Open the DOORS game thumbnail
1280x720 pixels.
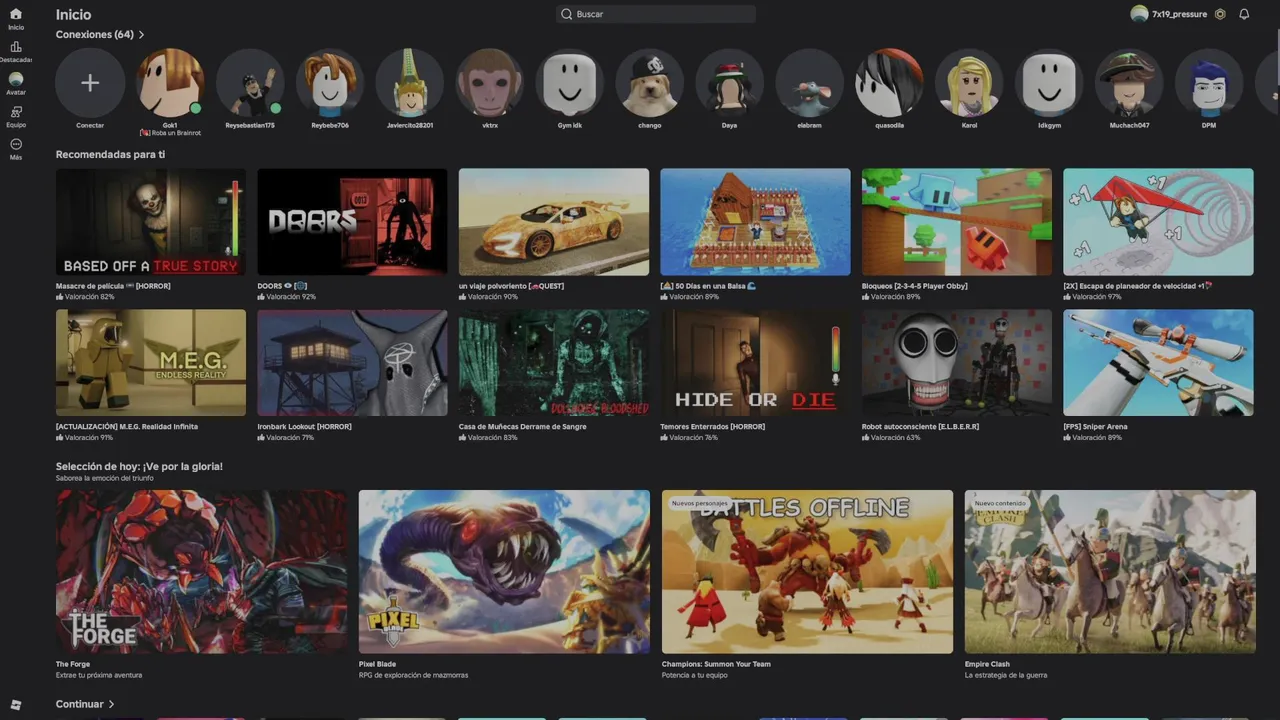tap(352, 222)
